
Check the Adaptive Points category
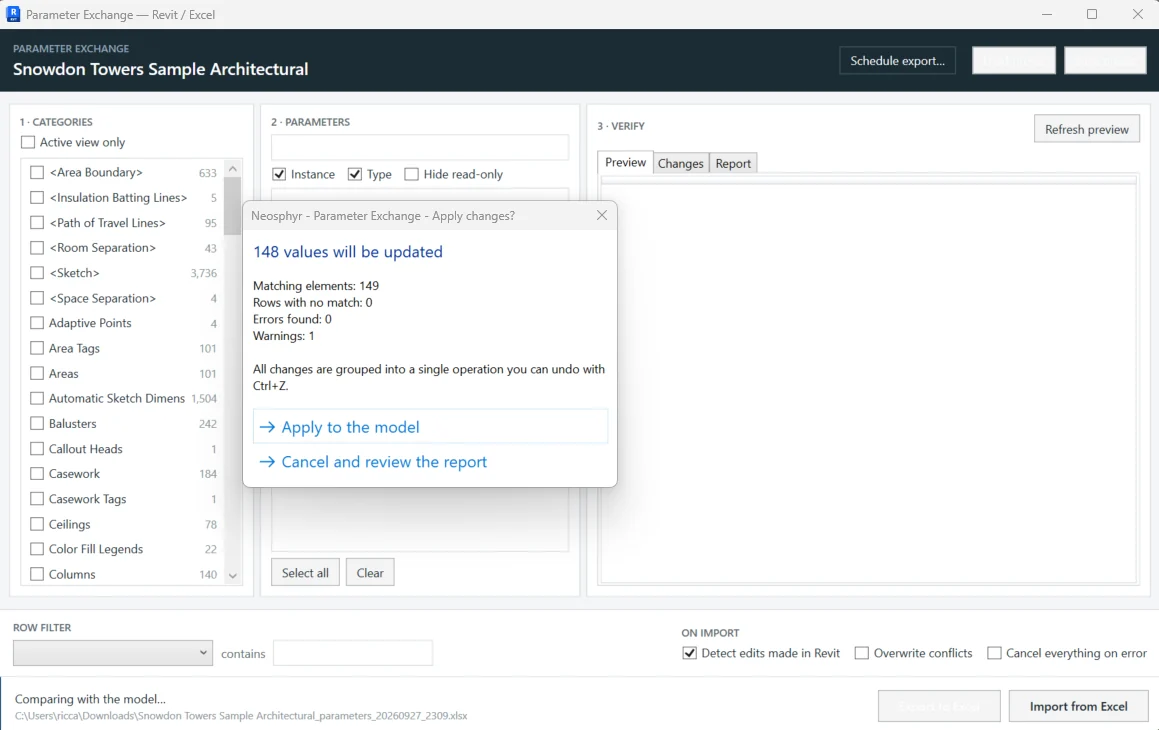(37, 323)
